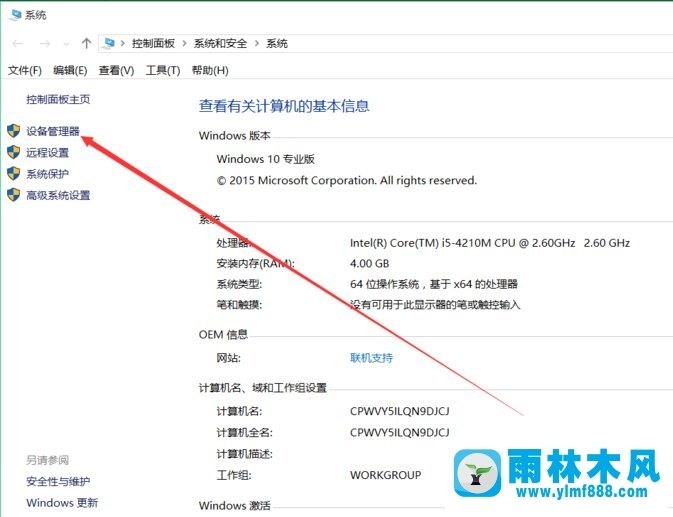
Task: Click the Forward navigation arrow
Action: [45, 44]
